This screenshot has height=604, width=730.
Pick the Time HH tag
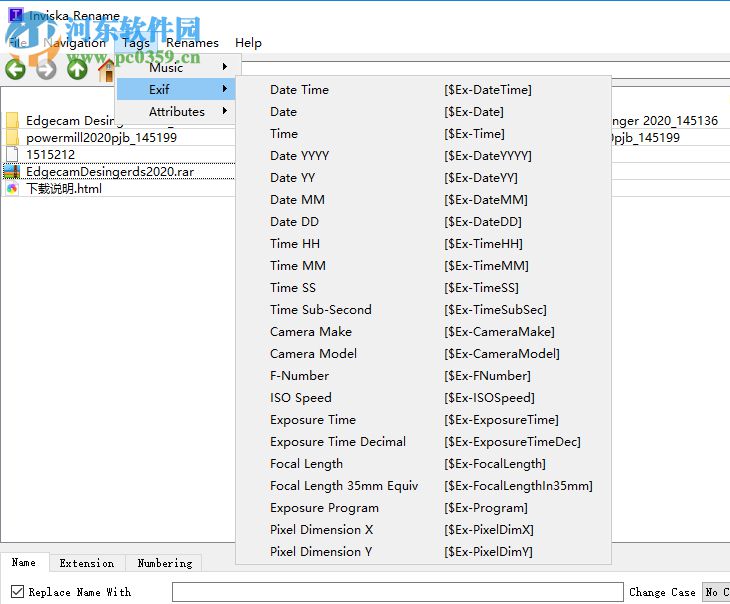click(423, 244)
